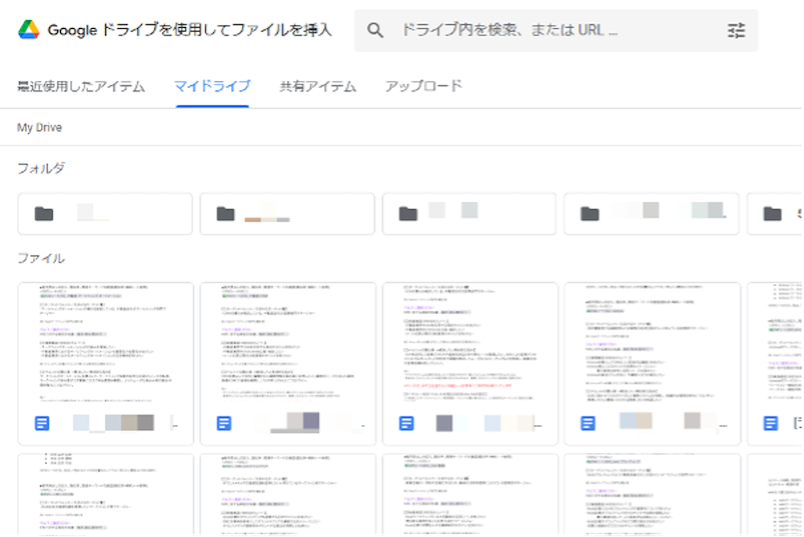Focus the Drive search input field
Image resolution: width=804 pixels, height=537 pixels.
click(x=556, y=30)
